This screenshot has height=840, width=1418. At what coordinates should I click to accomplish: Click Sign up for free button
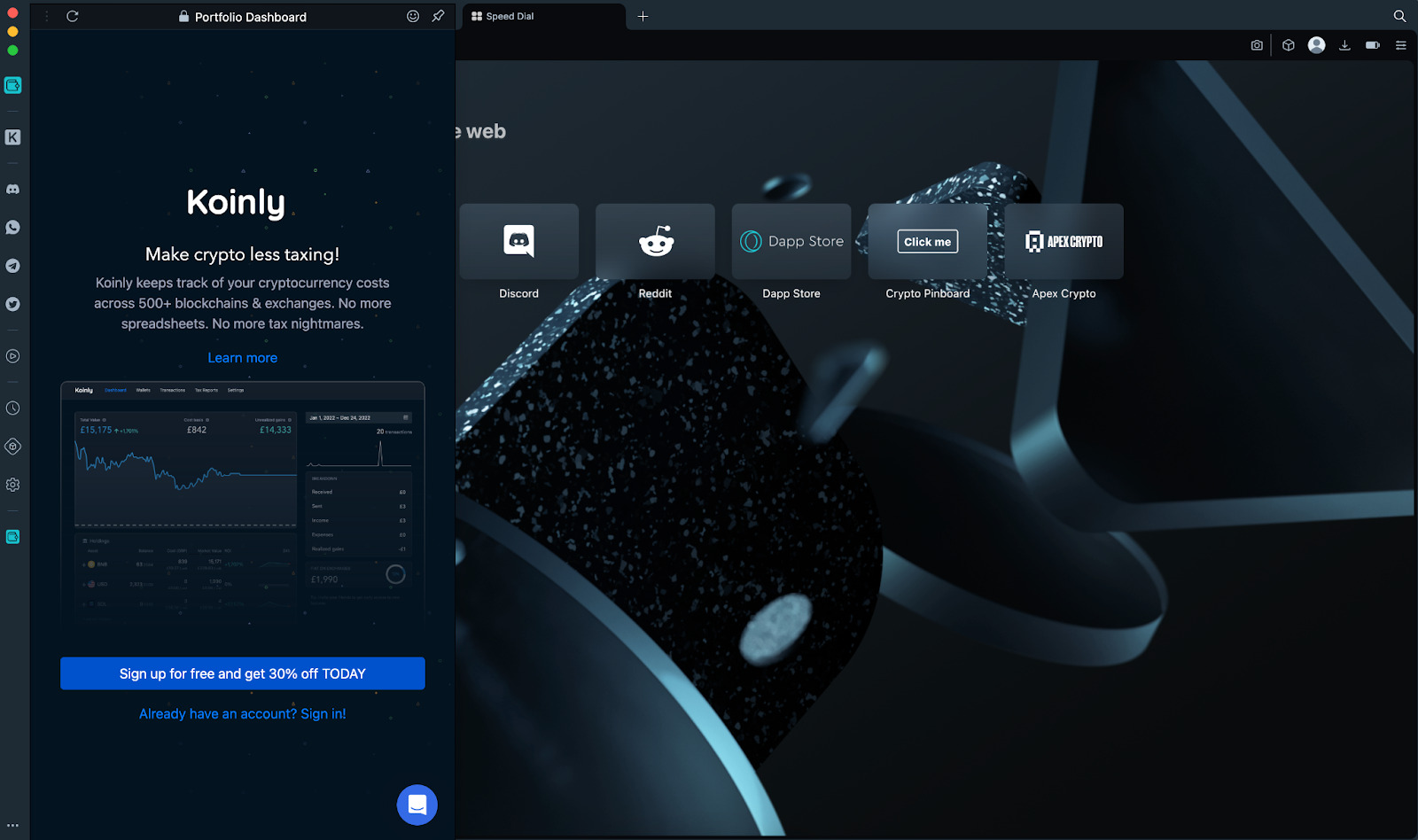[x=243, y=673]
